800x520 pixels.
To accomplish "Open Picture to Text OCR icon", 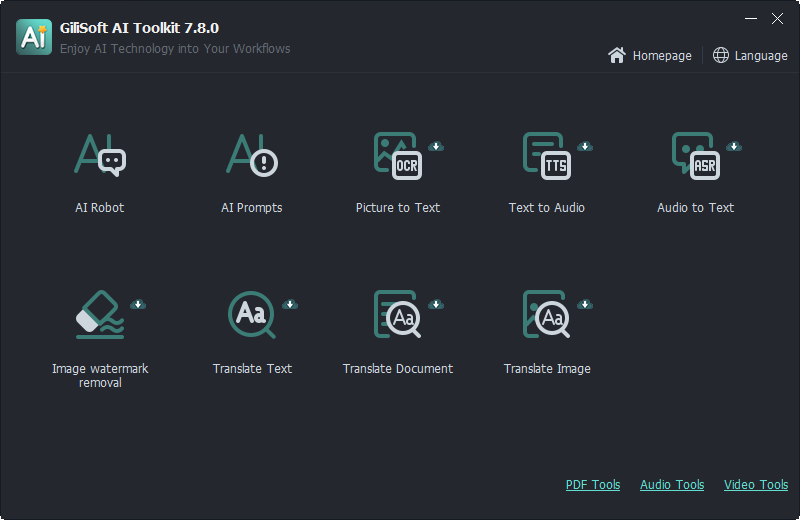I will 398,156.
